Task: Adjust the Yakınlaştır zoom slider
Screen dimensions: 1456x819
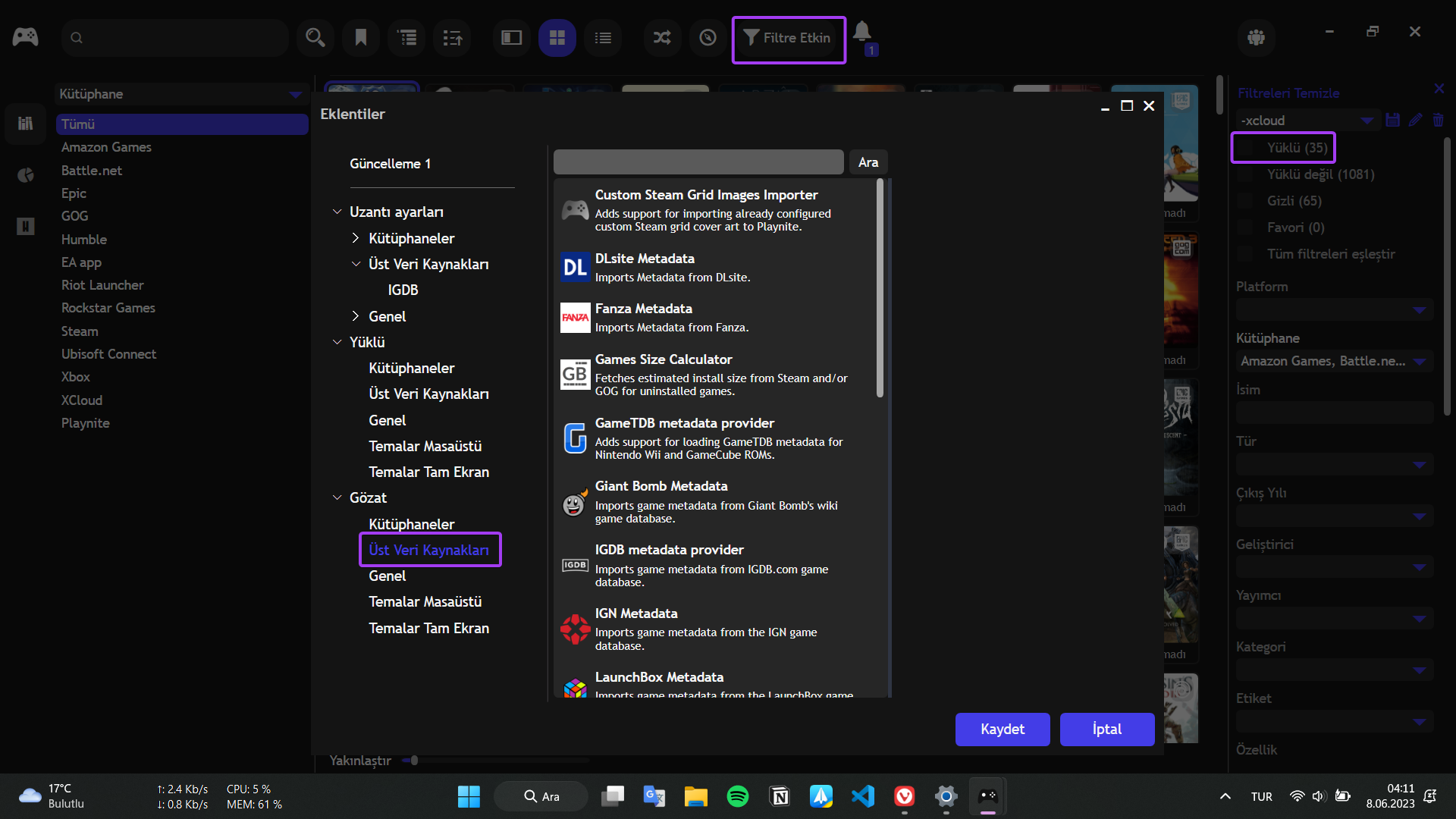Action: tap(414, 760)
